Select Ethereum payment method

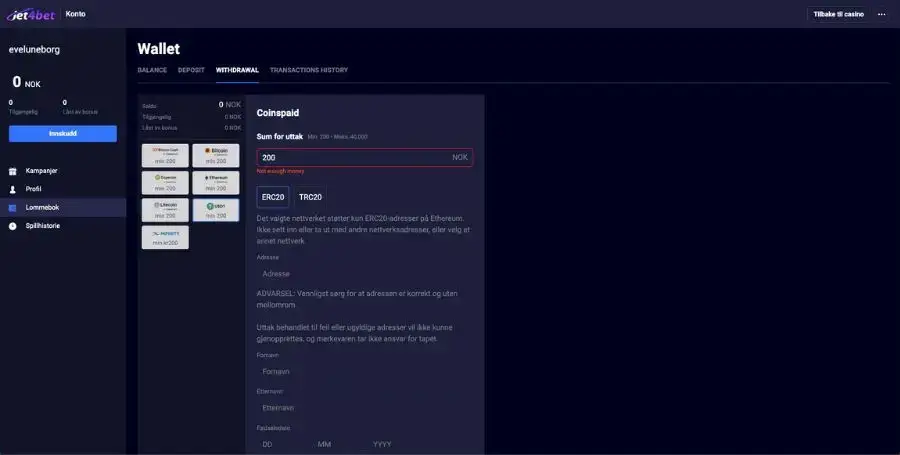[x=216, y=182]
